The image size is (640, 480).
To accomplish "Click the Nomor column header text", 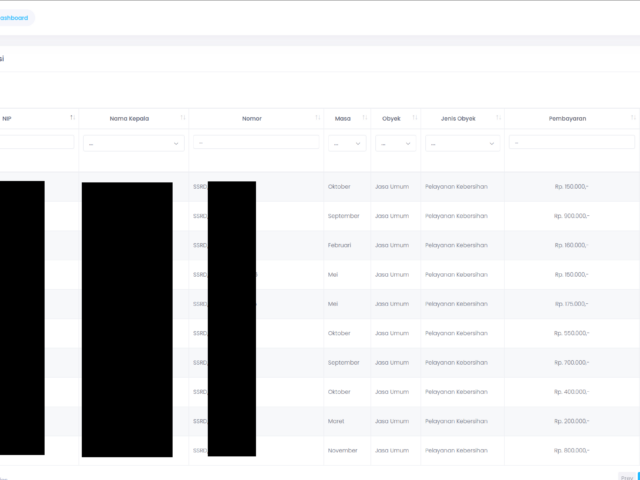I will [x=252, y=119].
